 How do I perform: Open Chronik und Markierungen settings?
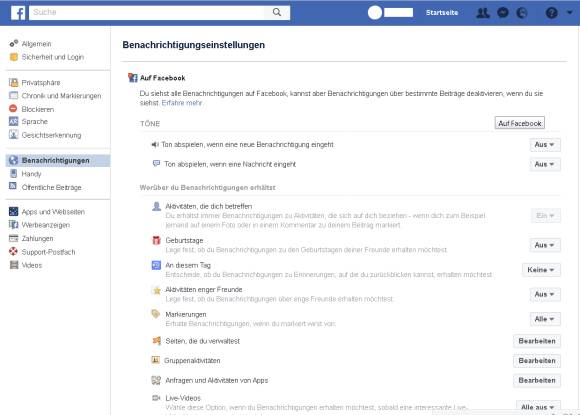[61, 96]
